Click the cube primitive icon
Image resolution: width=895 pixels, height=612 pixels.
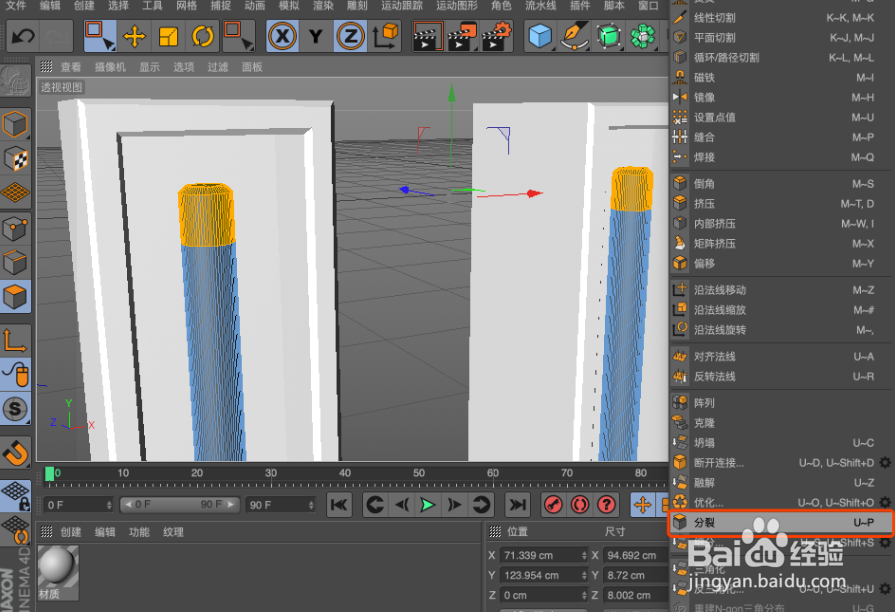coord(538,36)
